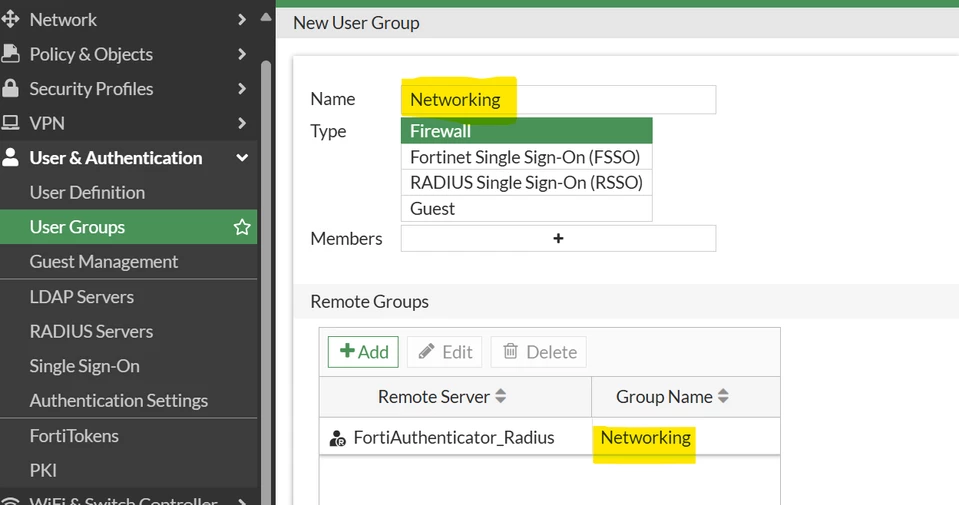Screen dimensions: 959x505
Task: Select Firewall group type
Action: [527, 131]
